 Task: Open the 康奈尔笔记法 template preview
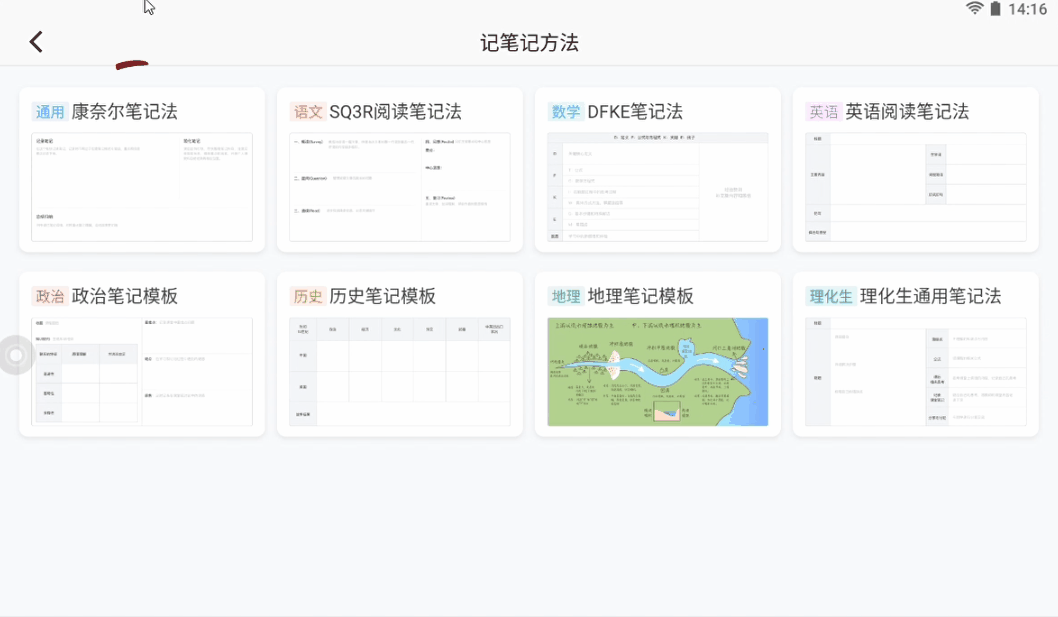[x=142, y=187]
